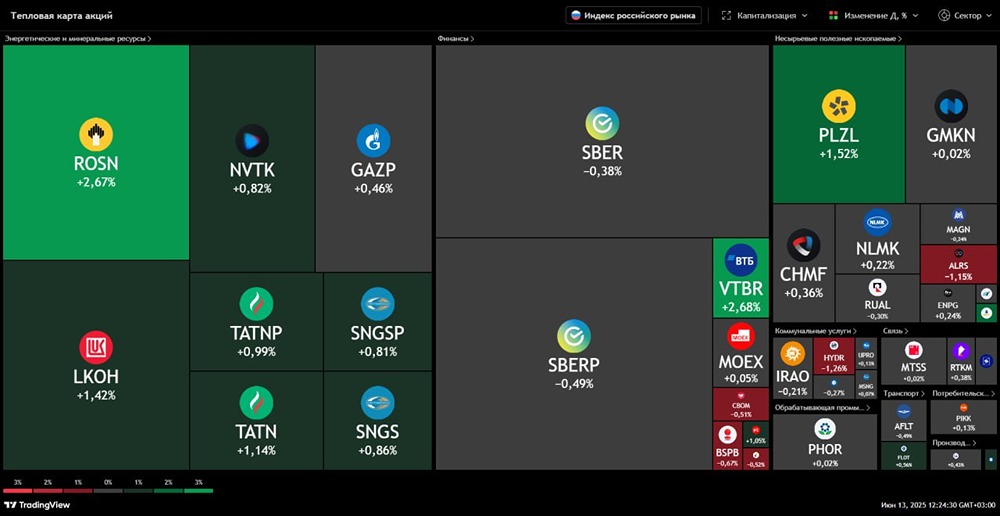This screenshot has height=516, width=1000.
Task: Click the yellow Polyus logo on PLZL
Action: [x=839, y=107]
